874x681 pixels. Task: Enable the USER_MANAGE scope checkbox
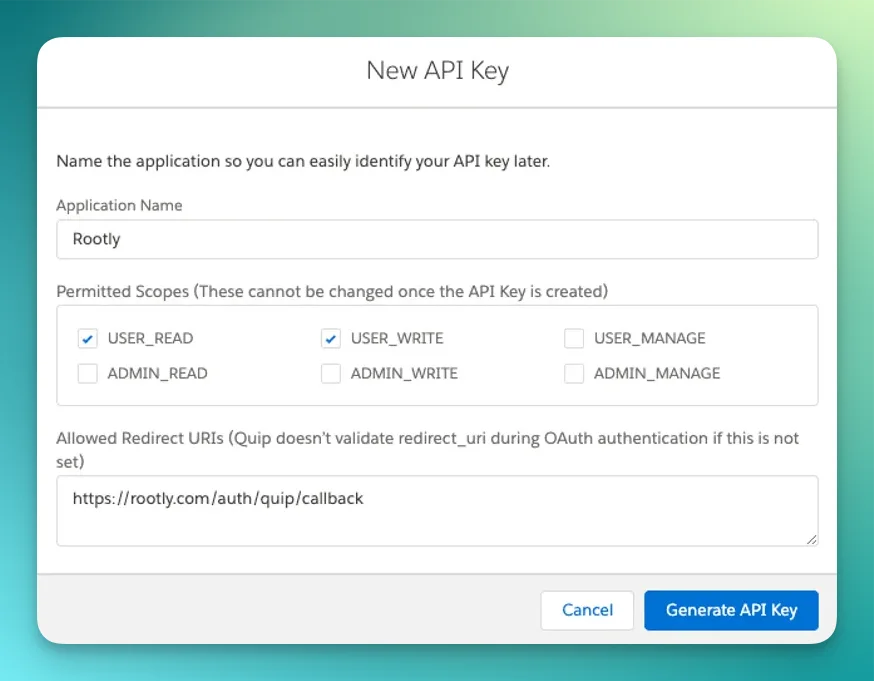coord(574,338)
